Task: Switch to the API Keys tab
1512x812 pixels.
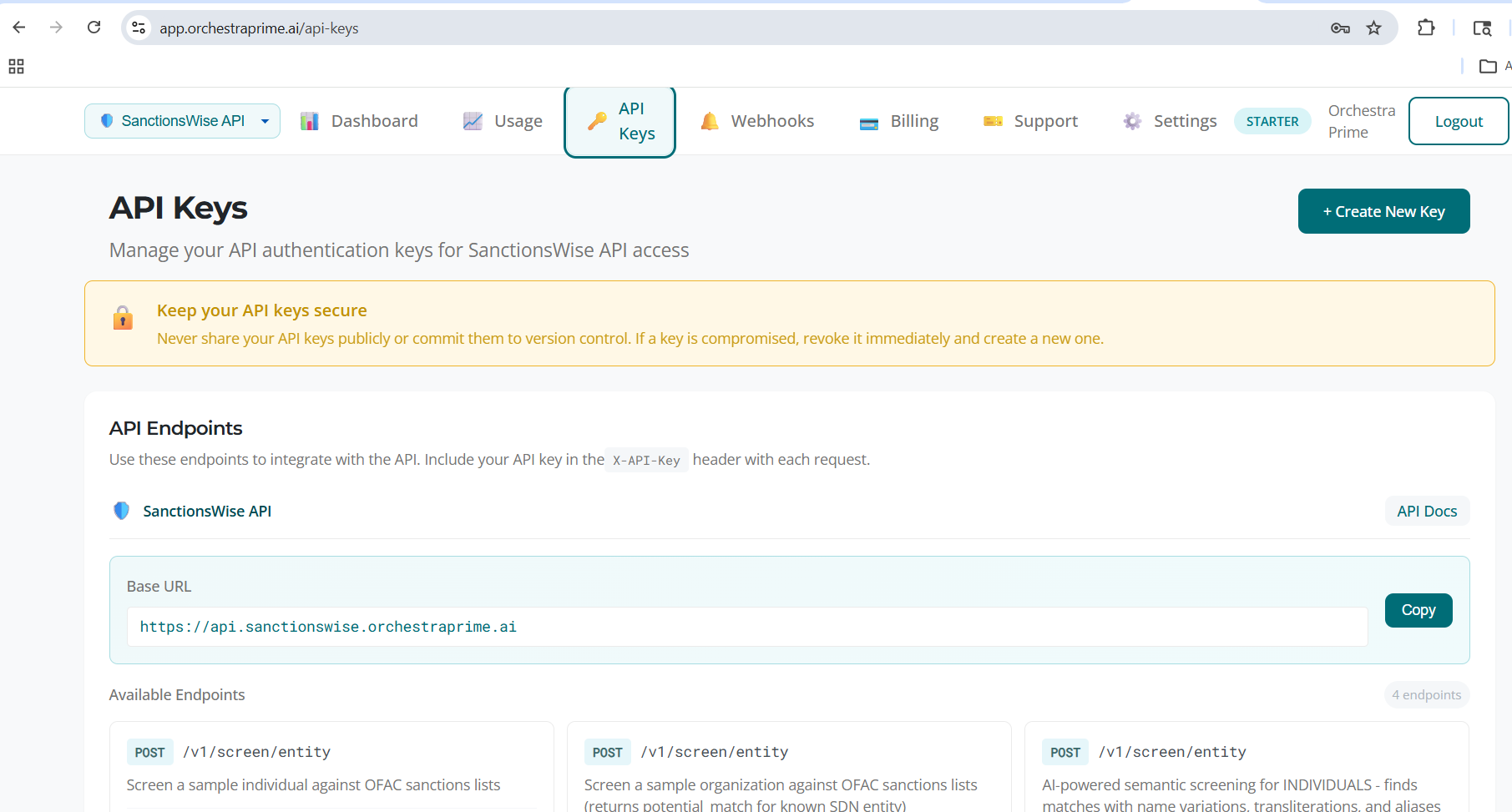Action: pos(619,121)
